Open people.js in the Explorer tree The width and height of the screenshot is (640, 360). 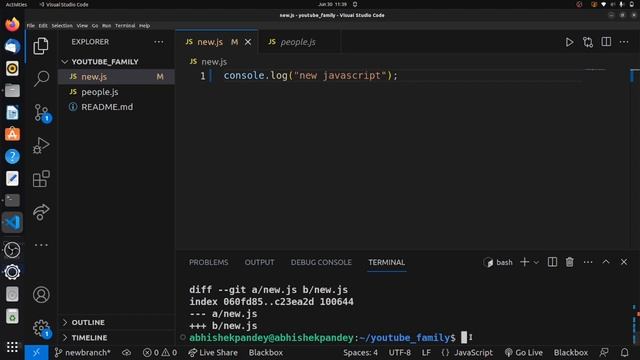pyautogui.click(x=116, y=92)
